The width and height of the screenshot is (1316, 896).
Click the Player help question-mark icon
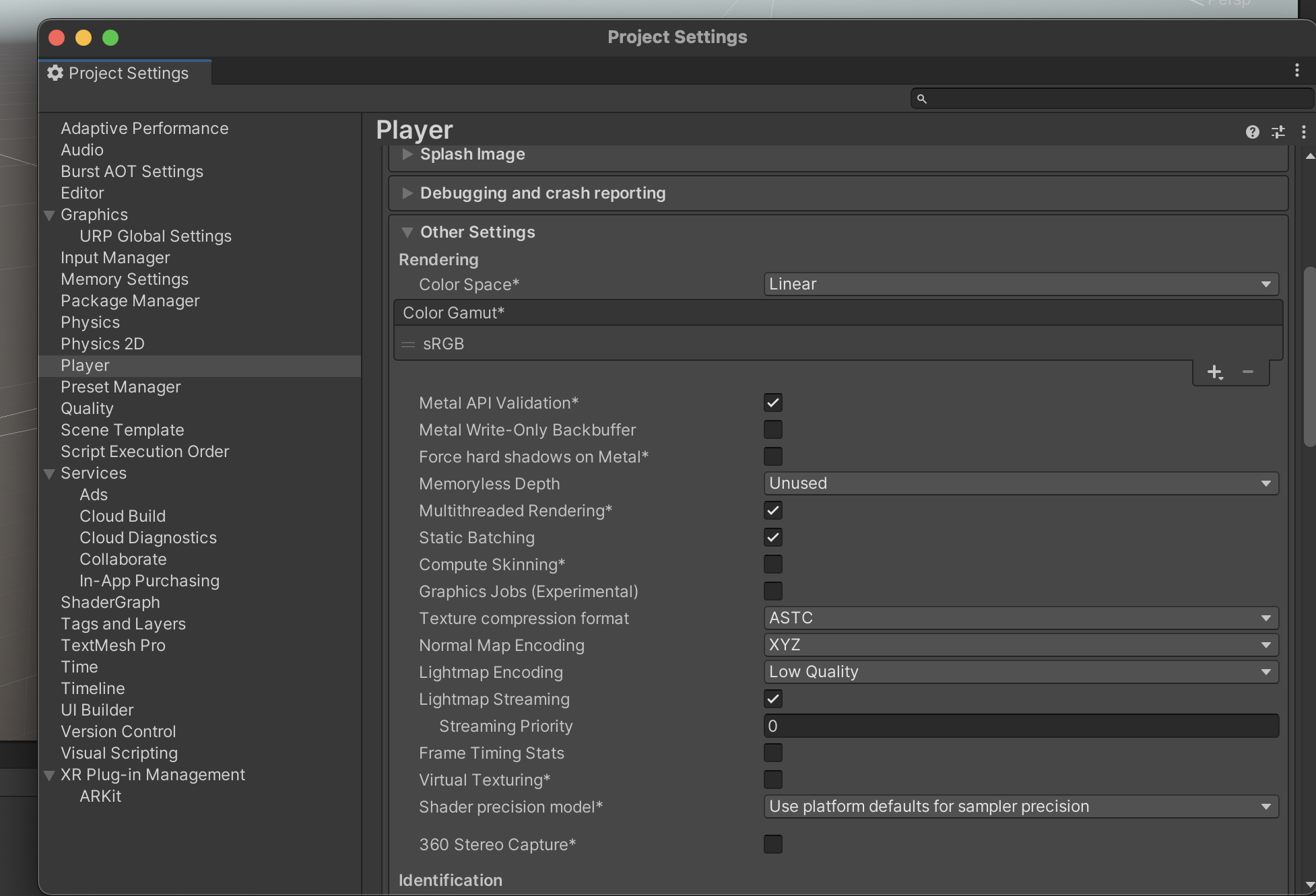tap(1252, 132)
